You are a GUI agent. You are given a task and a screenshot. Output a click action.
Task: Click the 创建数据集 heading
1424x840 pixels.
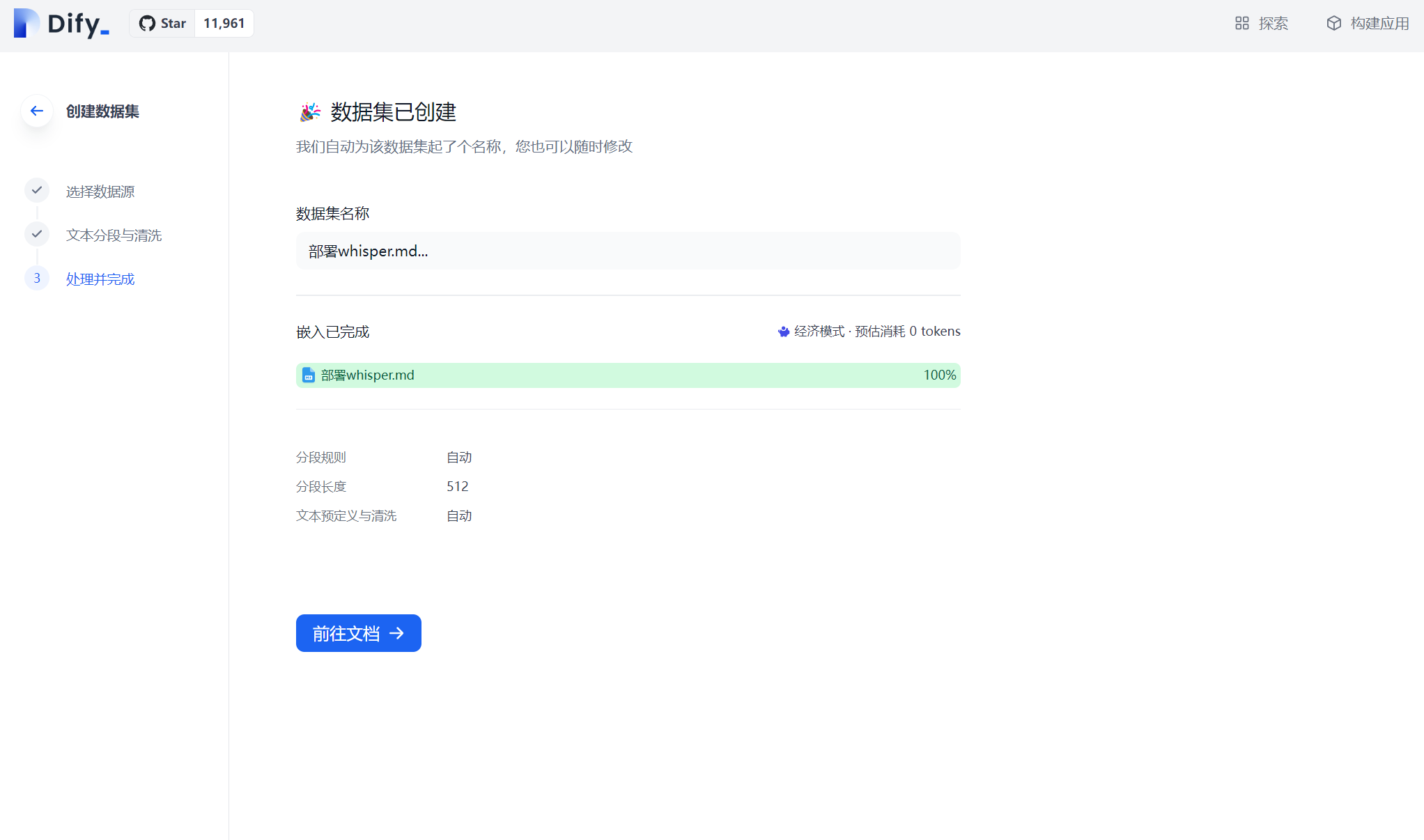pos(102,111)
